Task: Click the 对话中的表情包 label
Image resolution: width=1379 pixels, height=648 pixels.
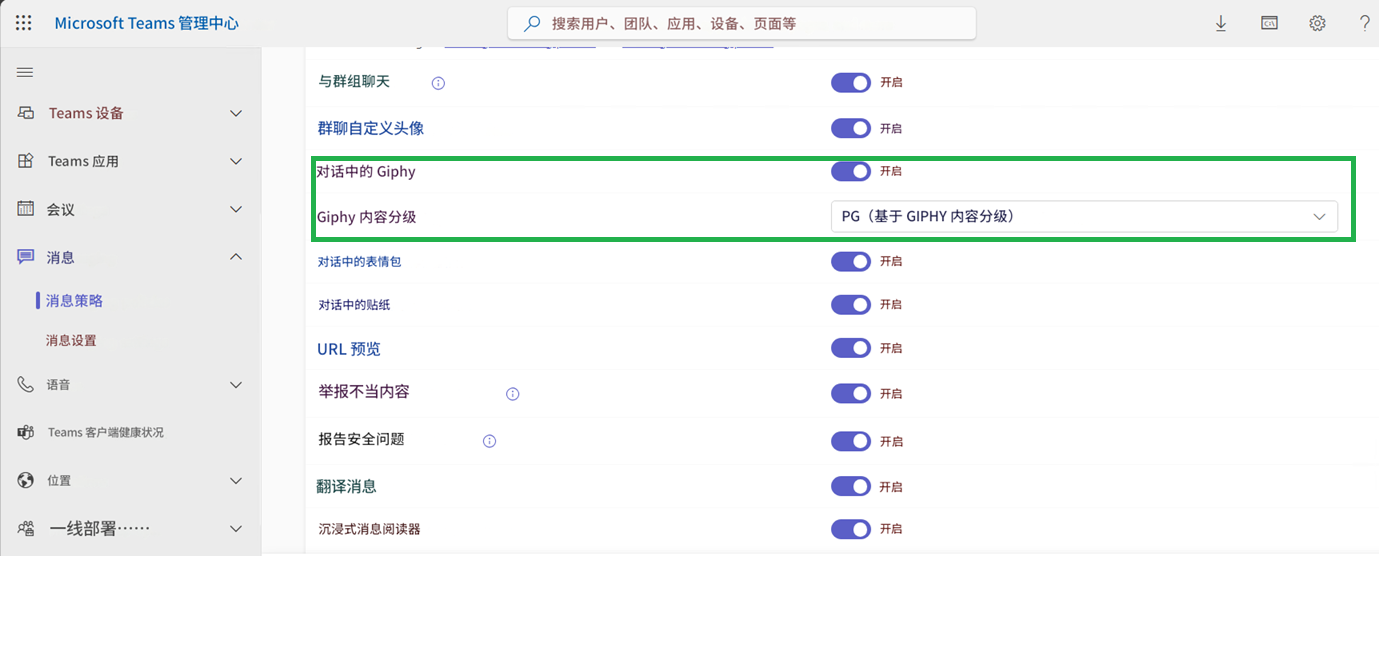Action: pos(360,261)
